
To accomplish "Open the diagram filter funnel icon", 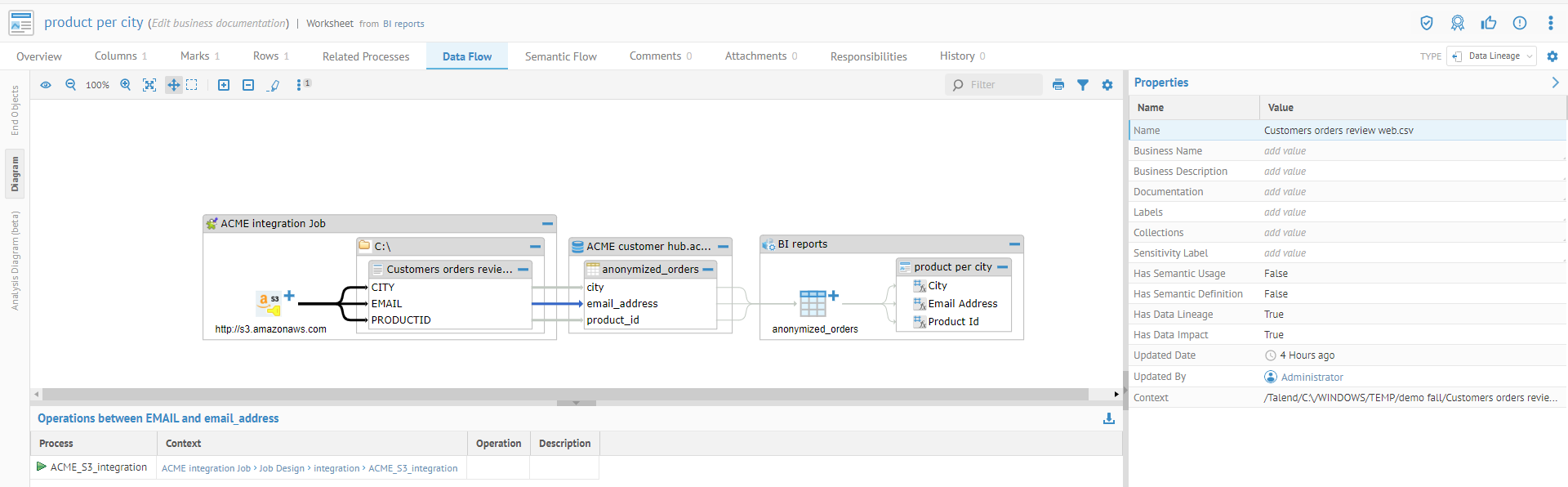I will click(1083, 85).
